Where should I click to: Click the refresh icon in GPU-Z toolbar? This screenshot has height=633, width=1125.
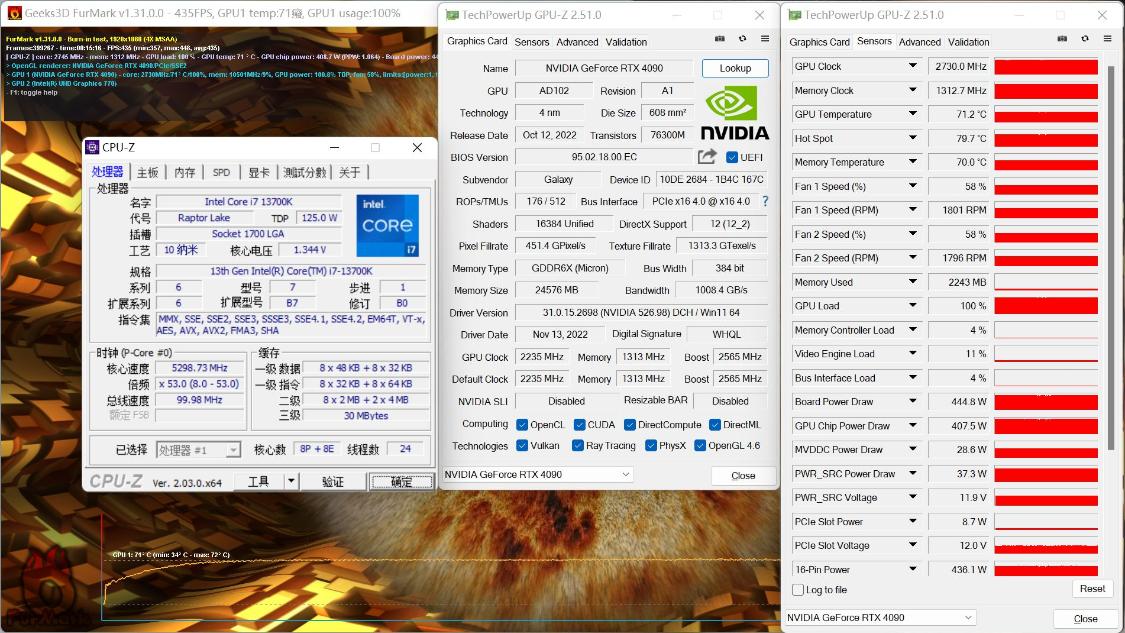pos(740,37)
